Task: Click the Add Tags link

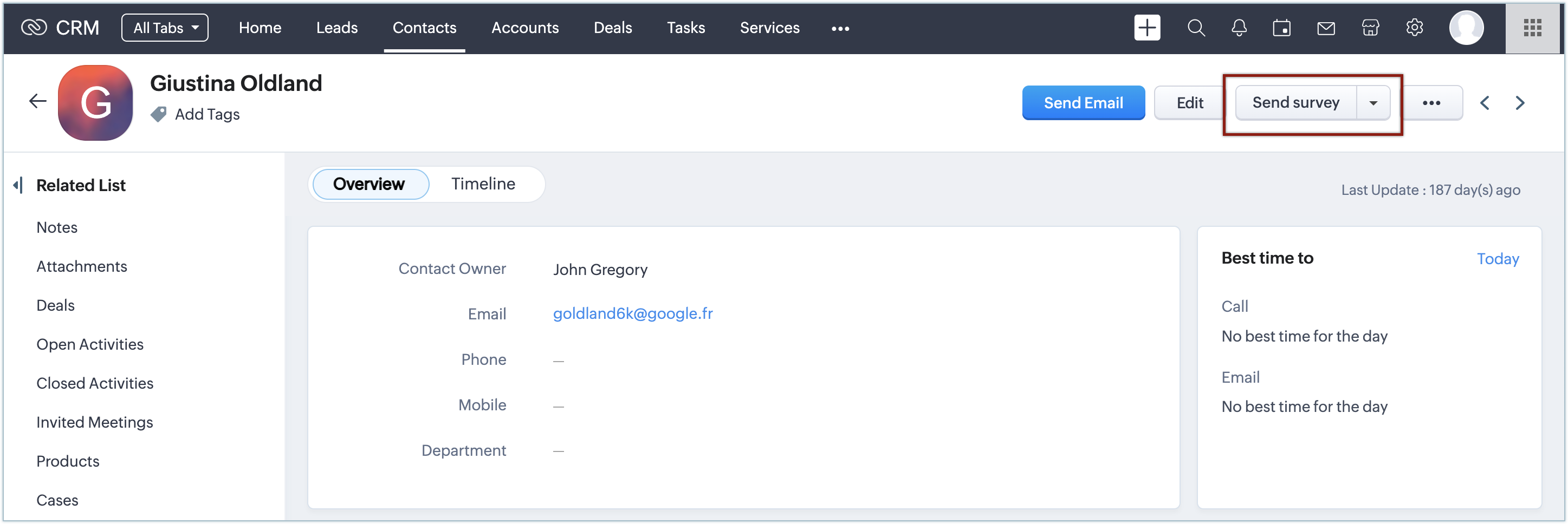Action: [x=207, y=114]
